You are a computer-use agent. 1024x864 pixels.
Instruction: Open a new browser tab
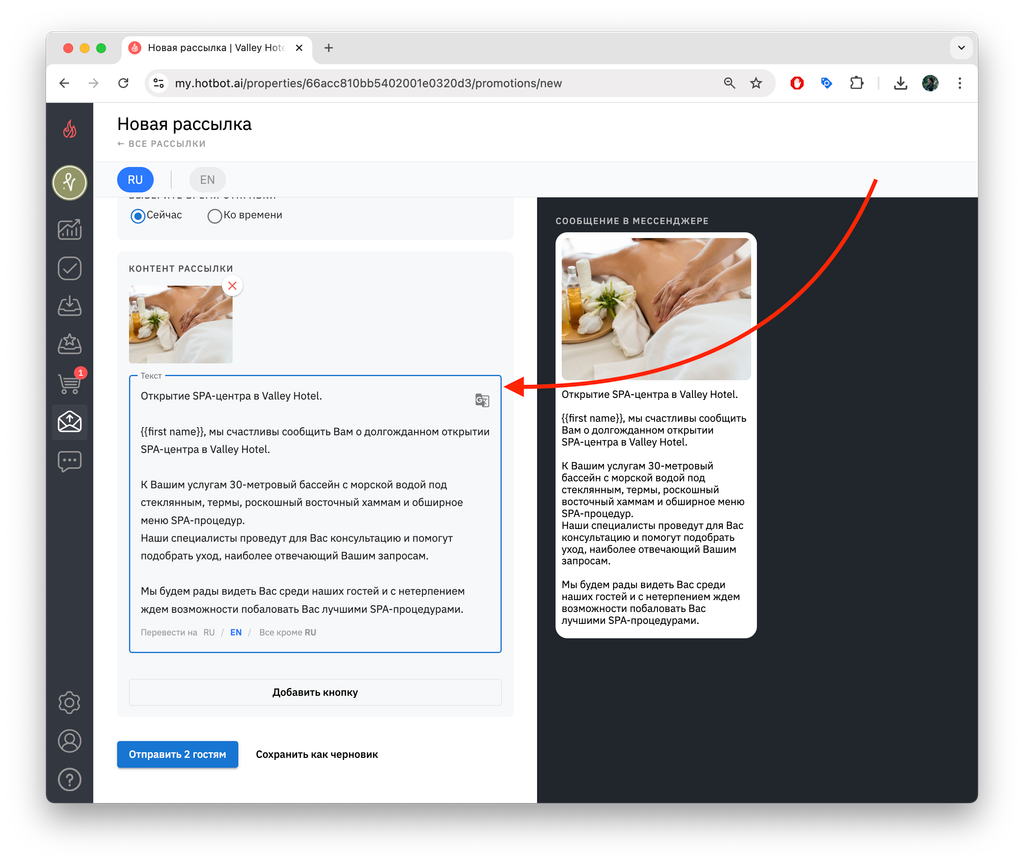coord(328,48)
